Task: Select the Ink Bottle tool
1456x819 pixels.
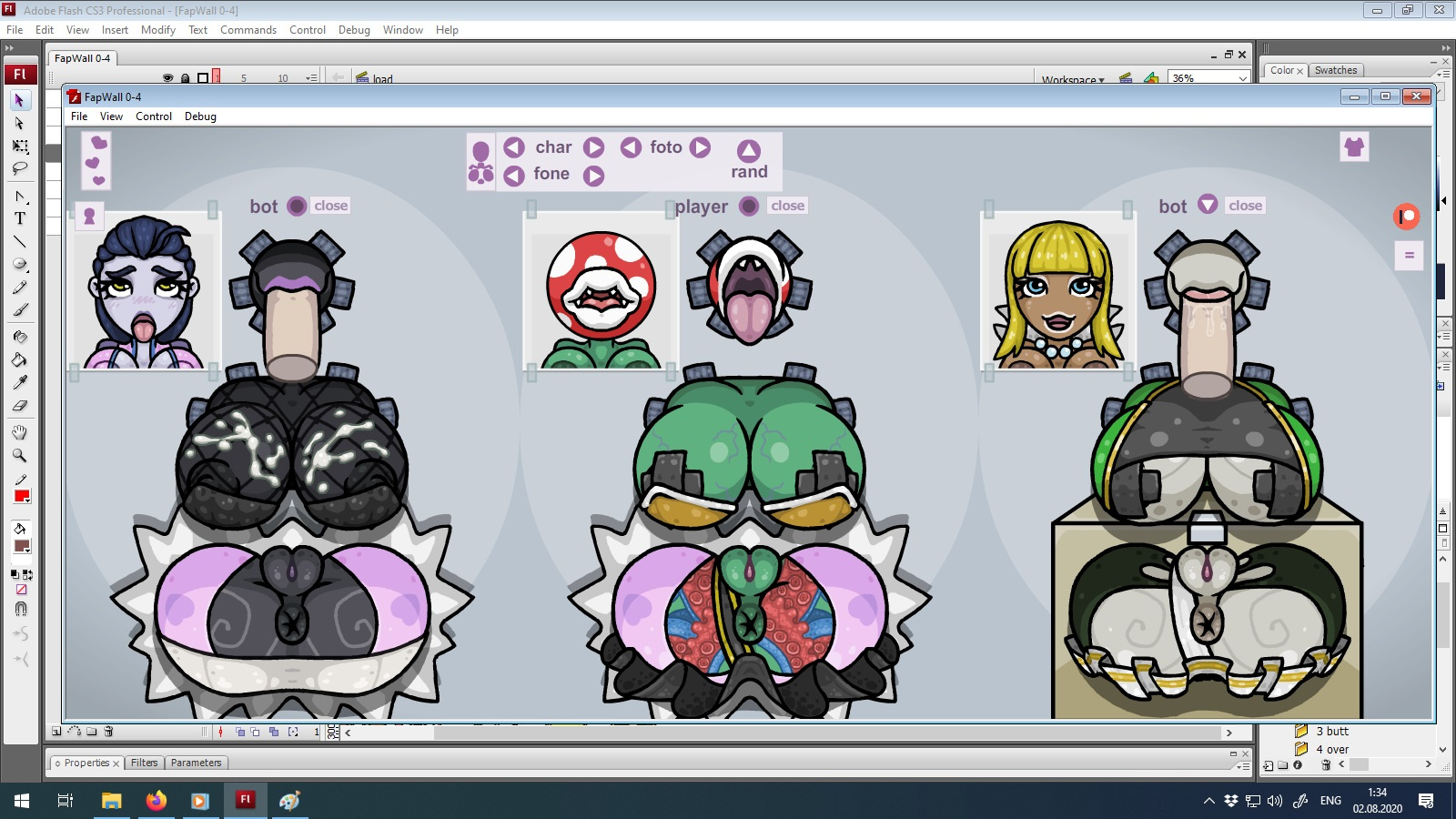Action: tap(19, 337)
